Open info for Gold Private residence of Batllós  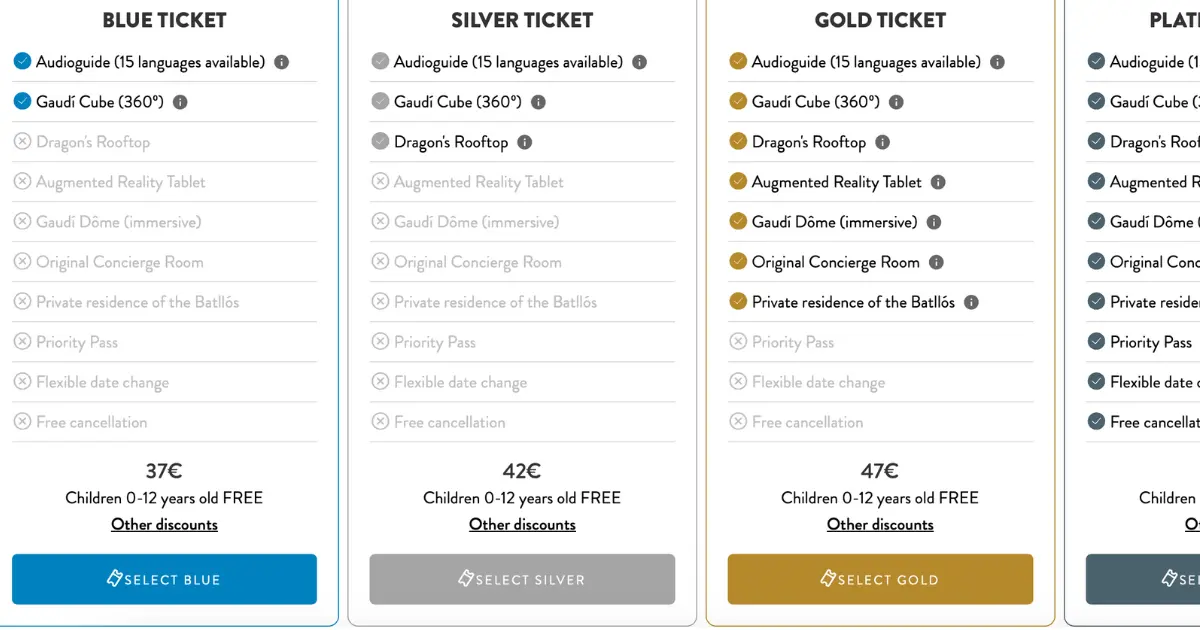click(x=971, y=302)
